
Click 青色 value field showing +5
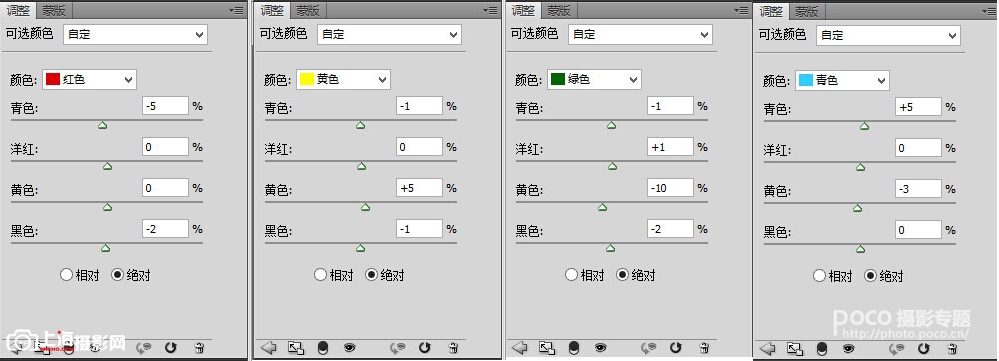(918, 107)
